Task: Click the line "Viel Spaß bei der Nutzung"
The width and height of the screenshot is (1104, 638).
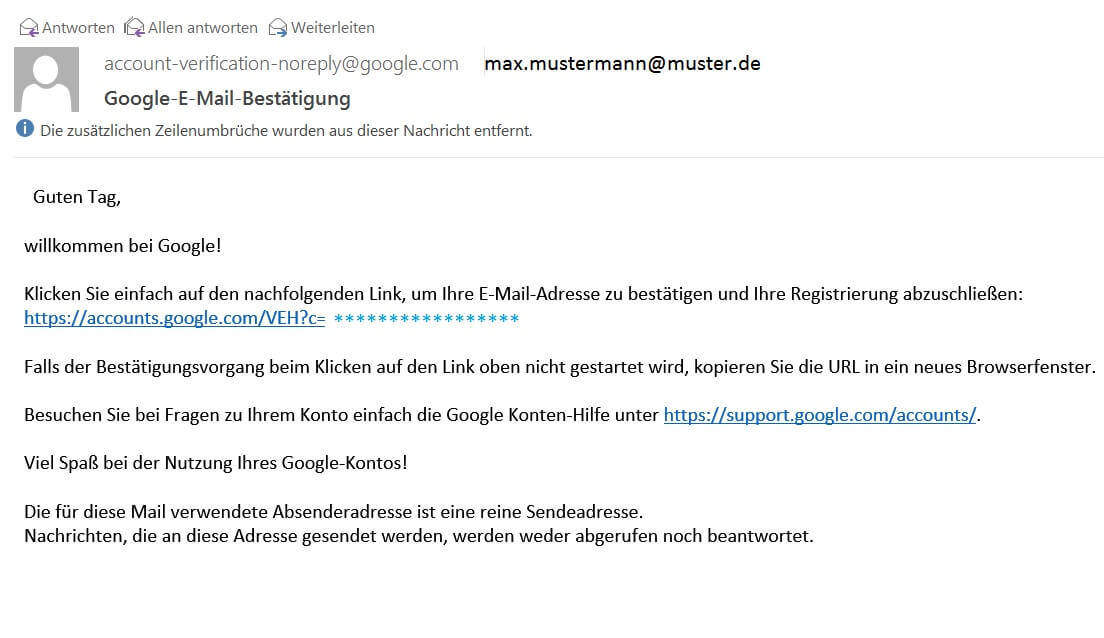Action: 215,463
